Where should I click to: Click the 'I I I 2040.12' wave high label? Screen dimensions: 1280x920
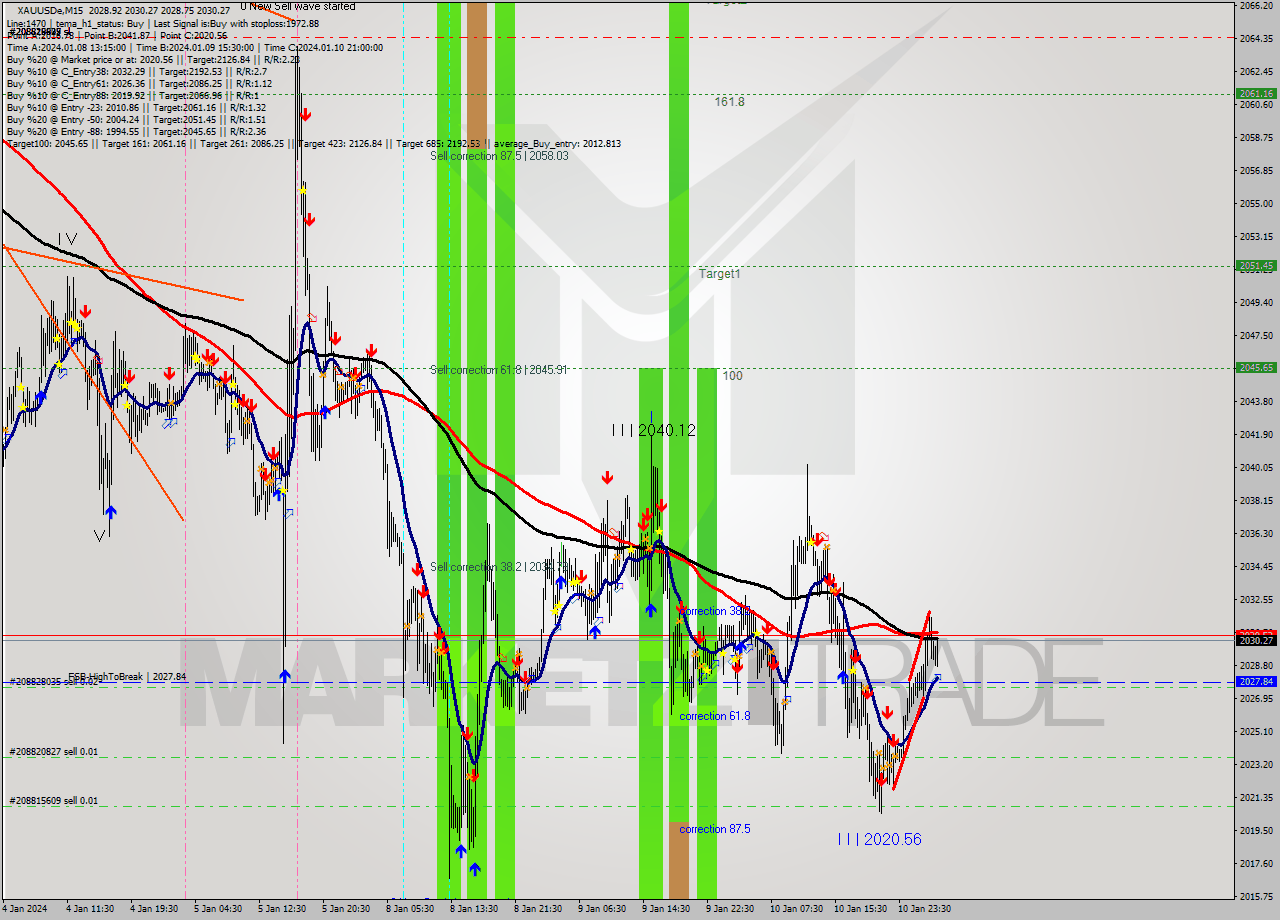pos(654,430)
